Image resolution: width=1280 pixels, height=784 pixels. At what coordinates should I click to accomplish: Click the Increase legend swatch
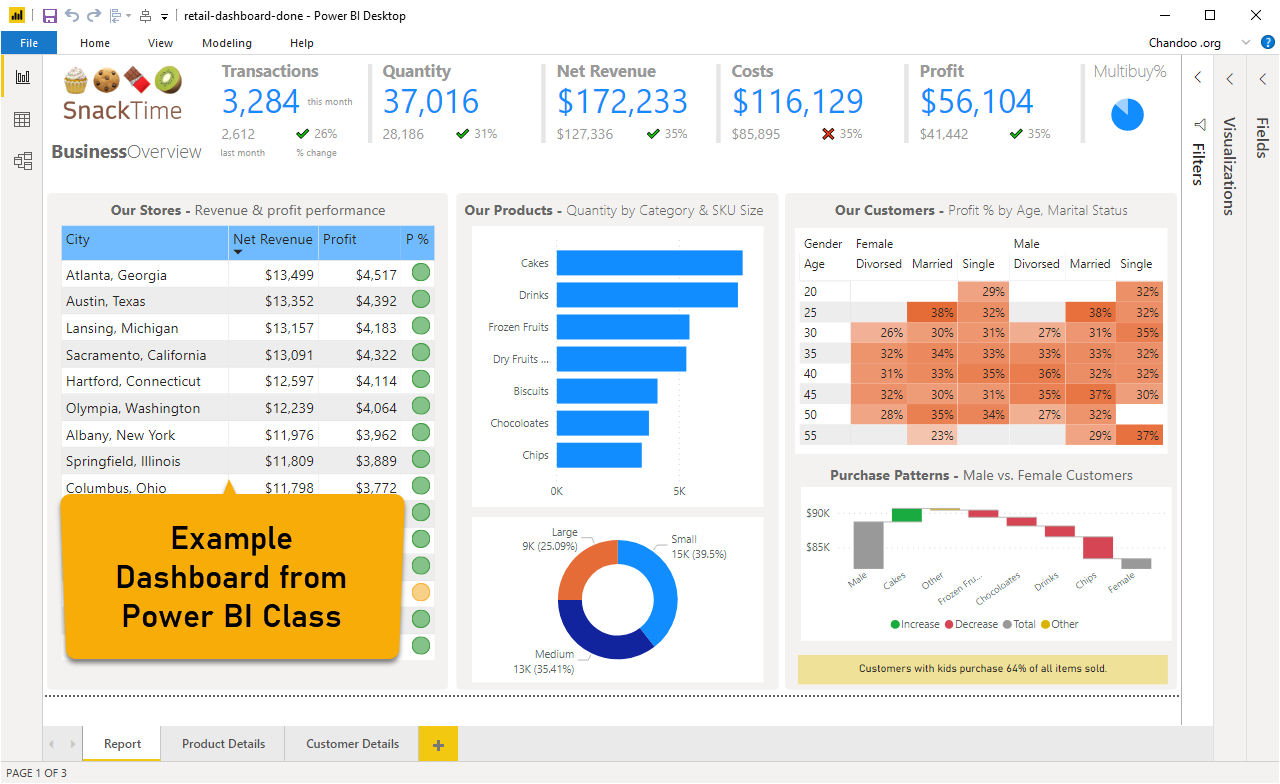coord(895,624)
